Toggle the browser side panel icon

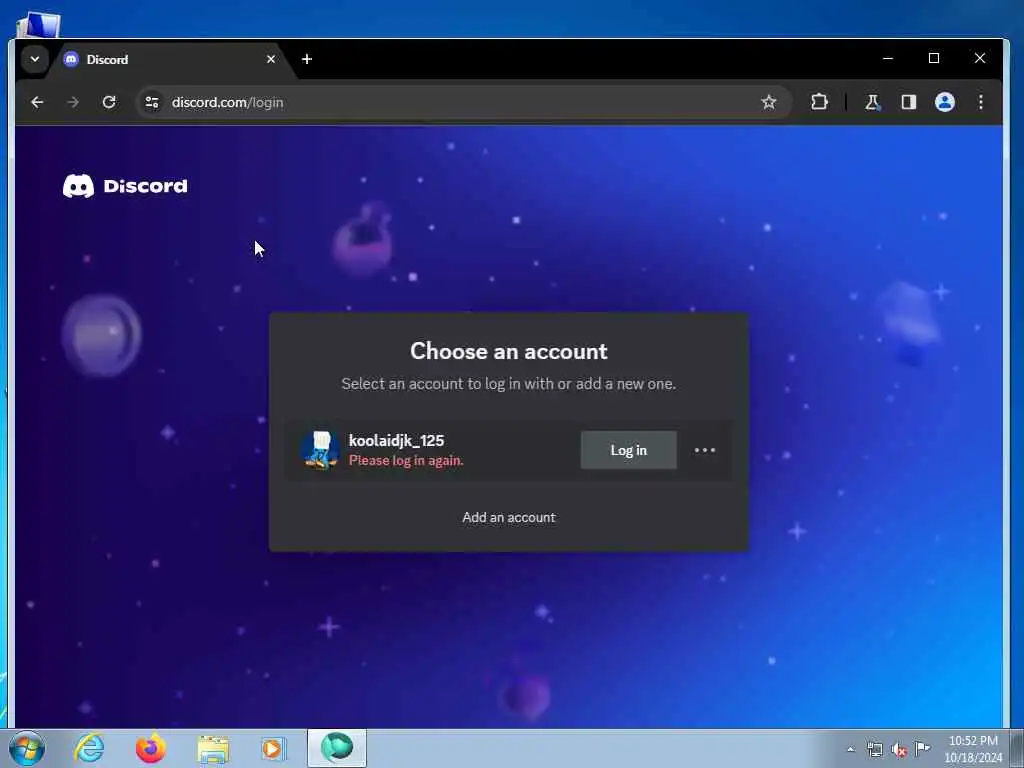tap(908, 102)
